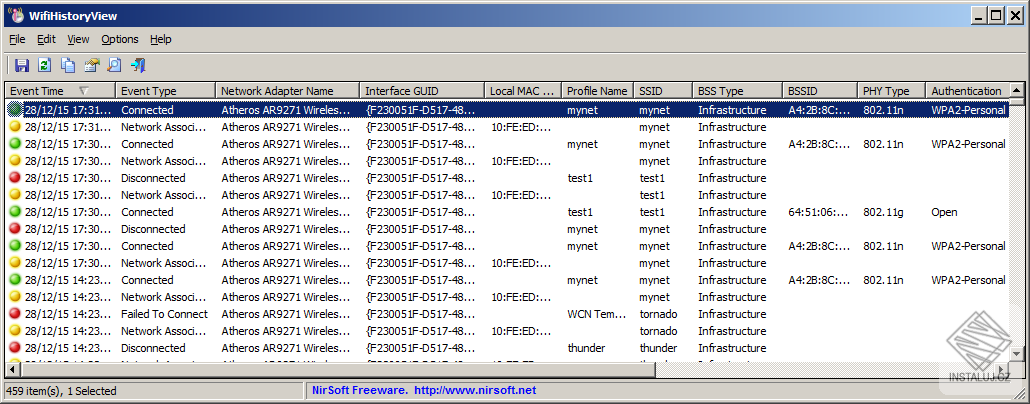1030x404 pixels.
Task: Click 'Atheros AR9271' adapter in Failed To Connect row
Action: 286,314
